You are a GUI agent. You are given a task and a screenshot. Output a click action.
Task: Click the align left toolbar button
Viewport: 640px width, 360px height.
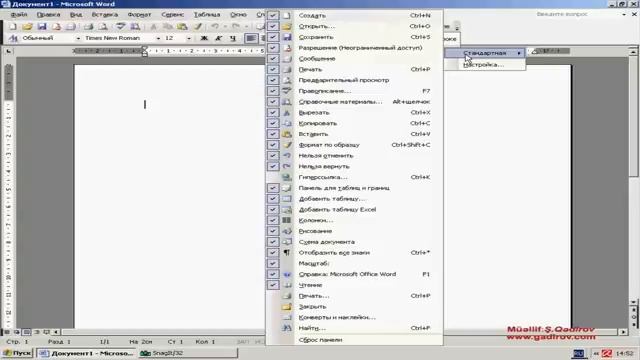click(x=251, y=38)
